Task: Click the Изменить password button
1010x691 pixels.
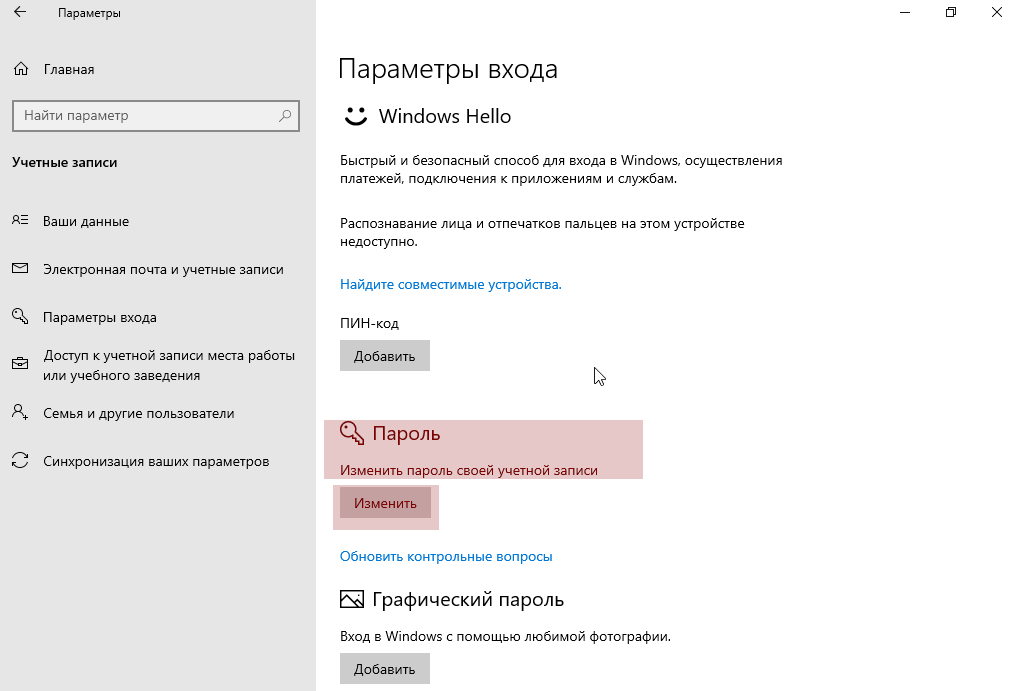Action: coord(385,503)
